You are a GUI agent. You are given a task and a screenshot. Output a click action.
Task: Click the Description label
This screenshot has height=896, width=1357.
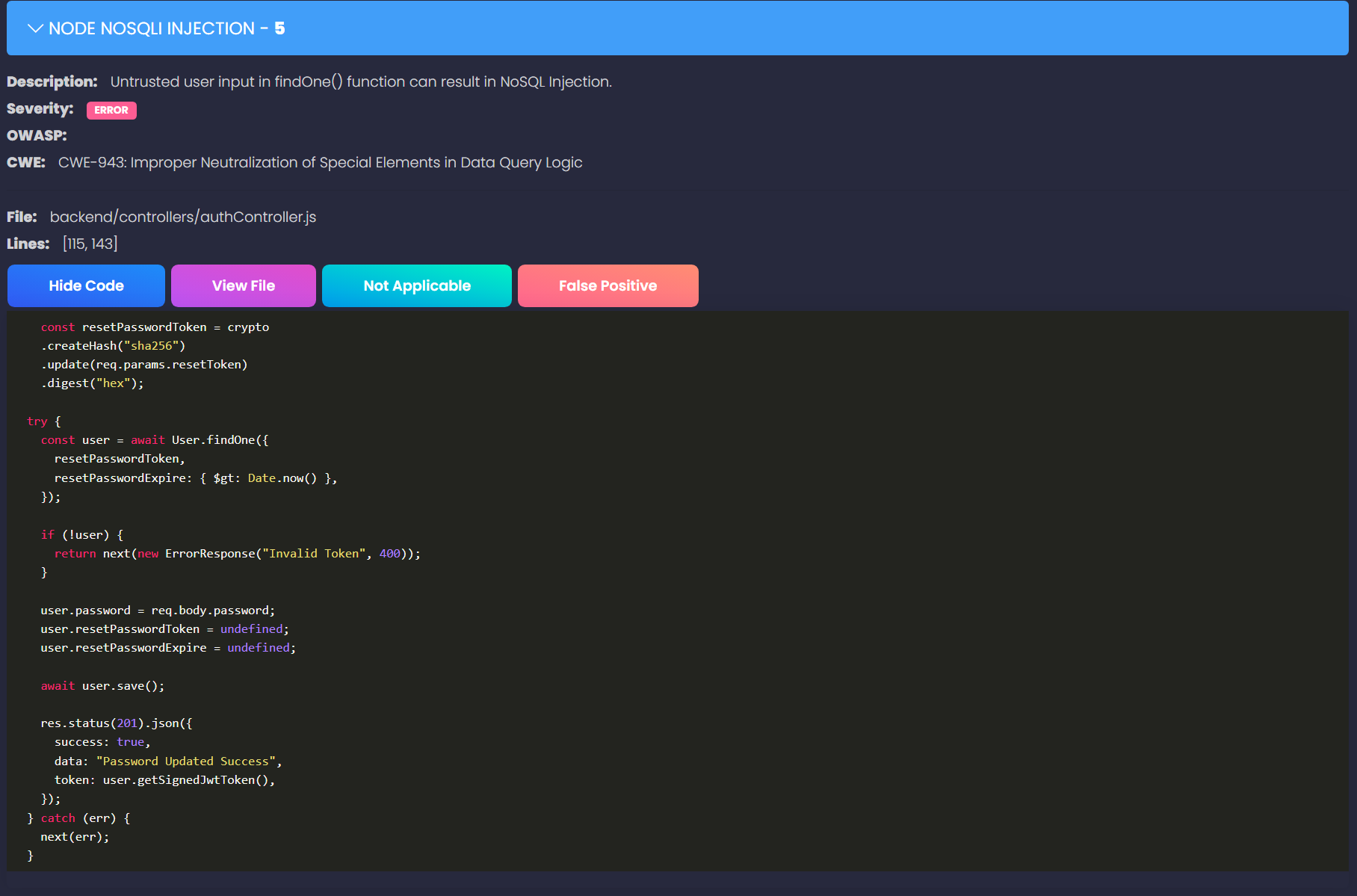pyautogui.click(x=52, y=81)
